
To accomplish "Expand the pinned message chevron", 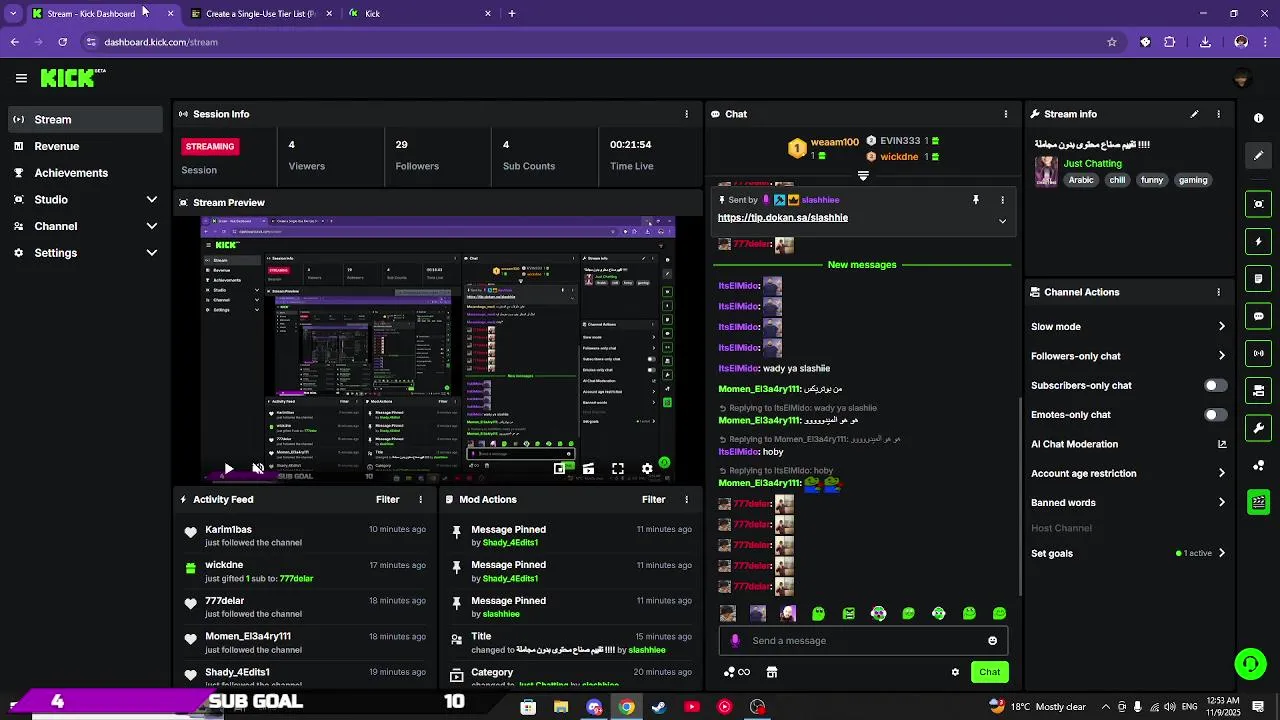I will [x=1002, y=221].
